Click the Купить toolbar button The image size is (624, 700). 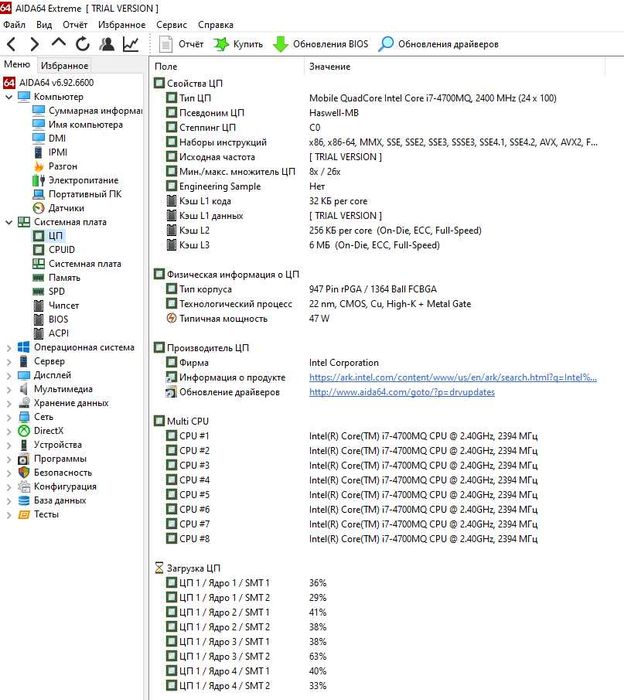click(x=238, y=44)
